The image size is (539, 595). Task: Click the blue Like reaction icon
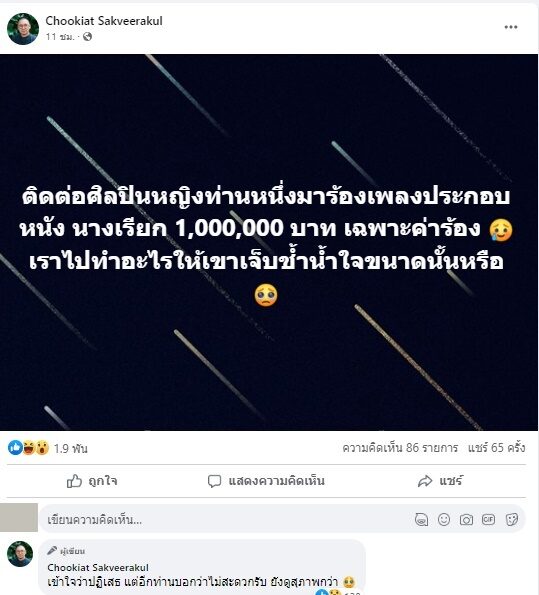15,448
